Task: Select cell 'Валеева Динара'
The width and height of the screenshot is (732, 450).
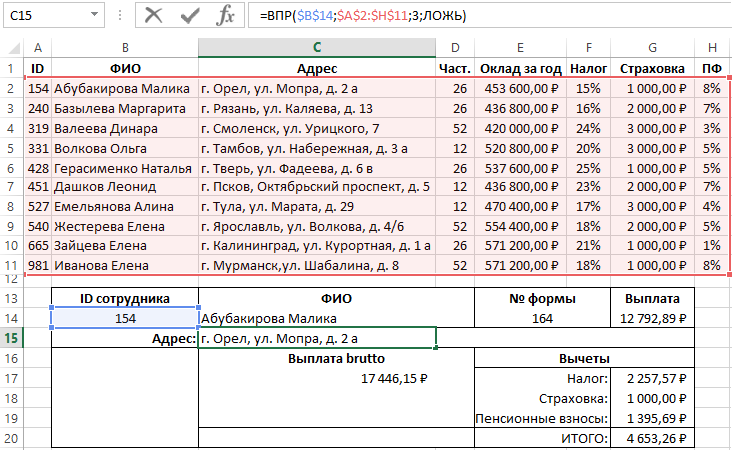Action: 125,128
